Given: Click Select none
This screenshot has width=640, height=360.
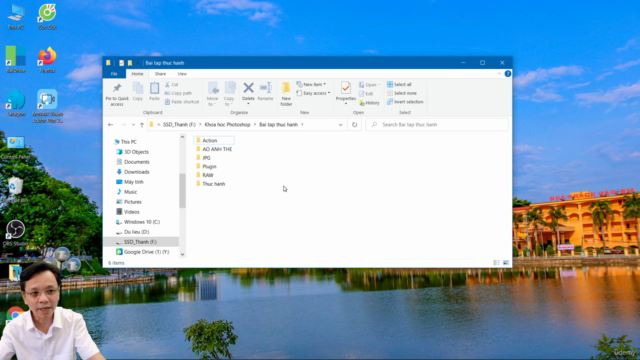Looking at the screenshot, I should point(402,93).
